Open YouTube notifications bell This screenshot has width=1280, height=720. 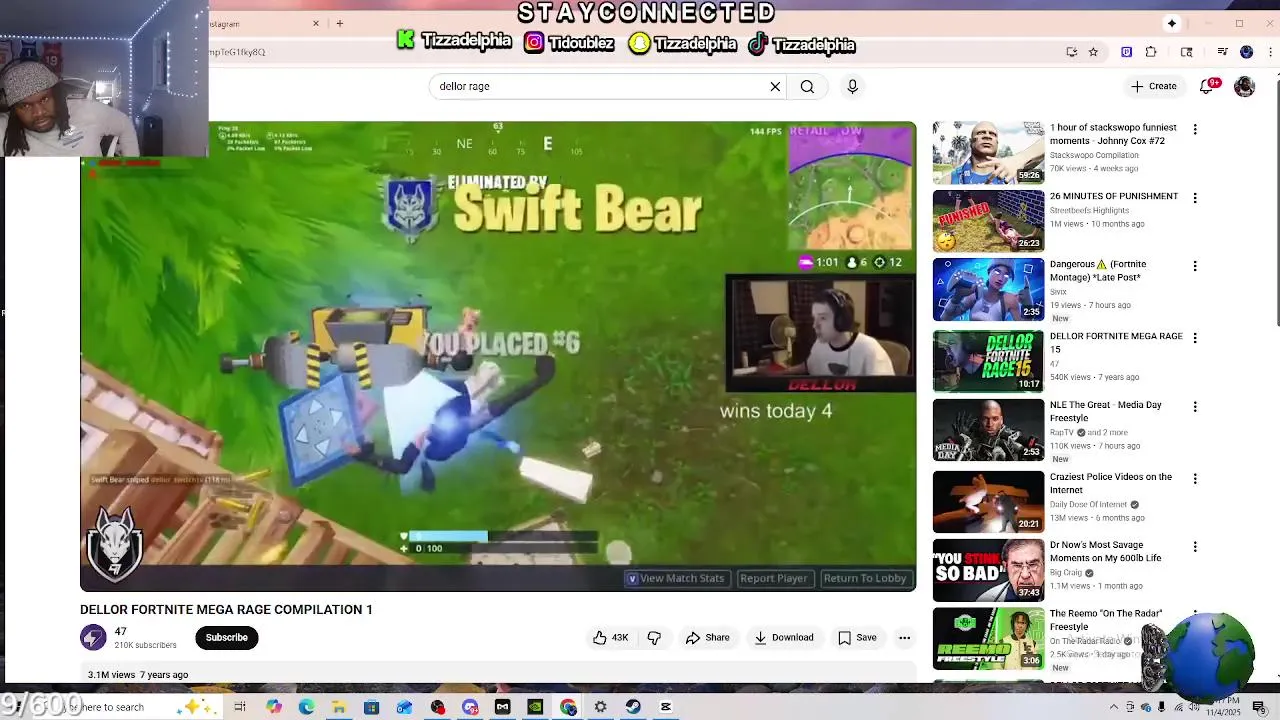(1207, 87)
